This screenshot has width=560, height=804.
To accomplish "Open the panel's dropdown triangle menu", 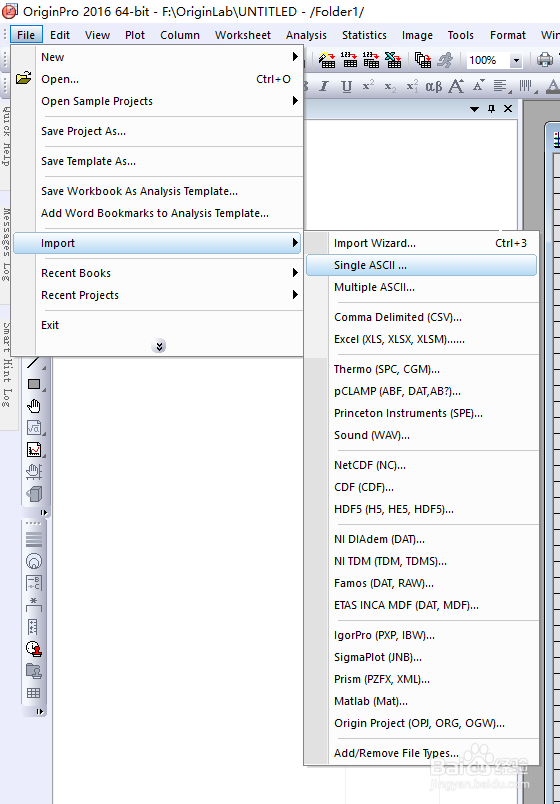I will click(474, 109).
